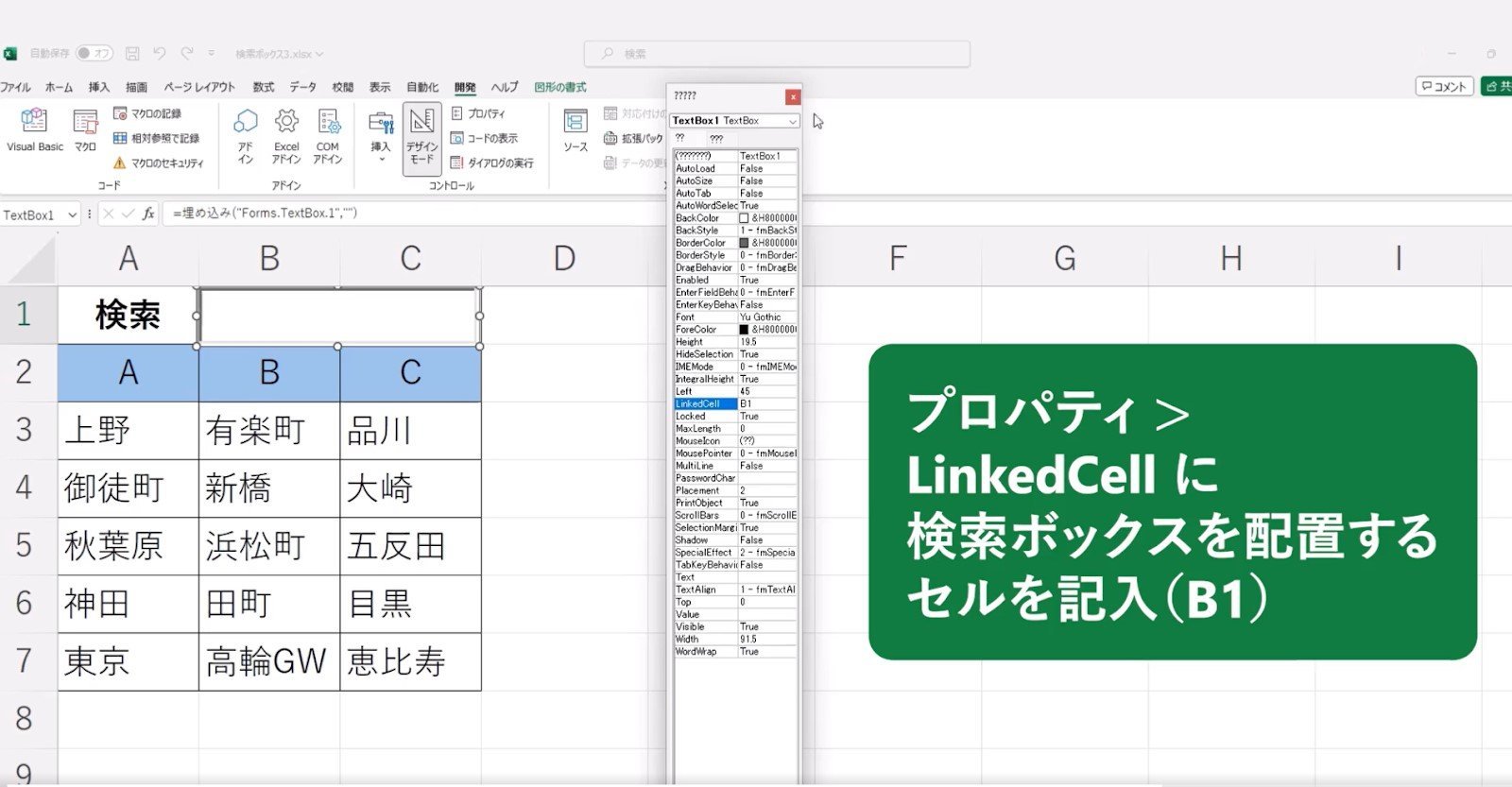Click コードの表示 view code
Image resolution: width=1512 pixels, height=787 pixels.
click(484, 138)
